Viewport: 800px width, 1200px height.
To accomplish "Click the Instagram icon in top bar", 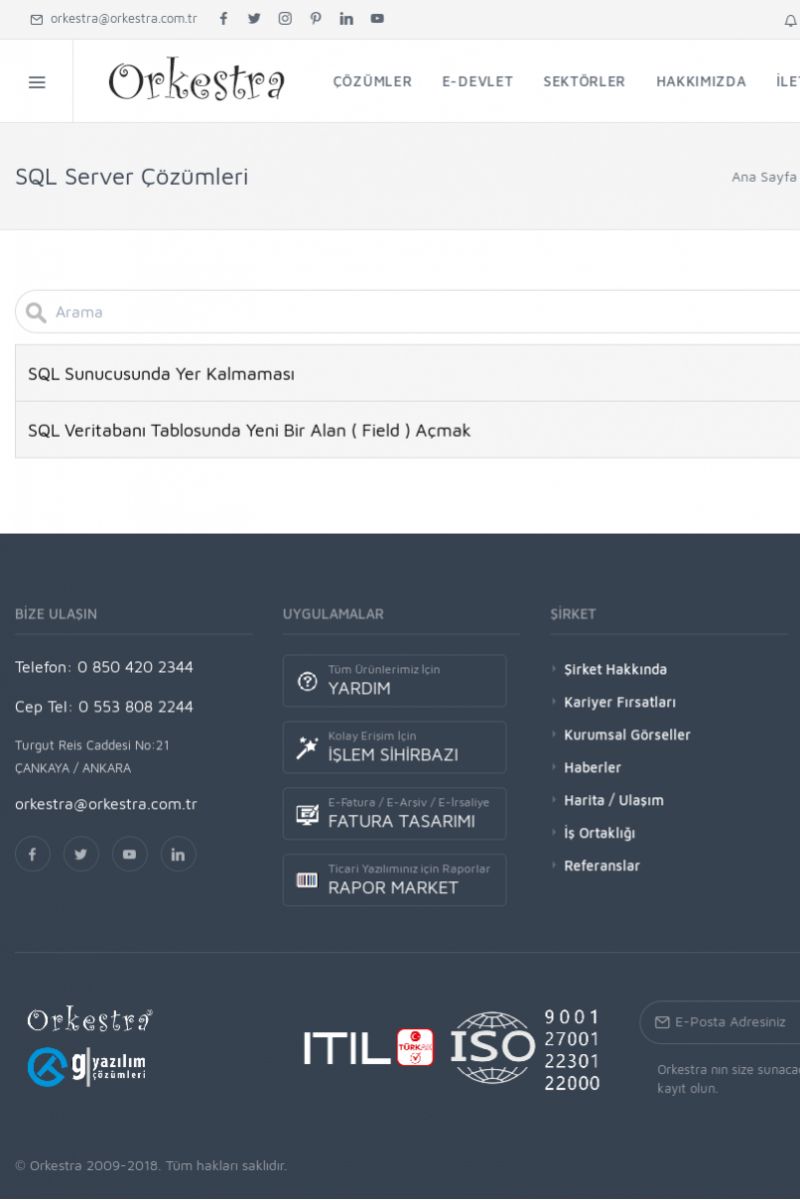I will 285,19.
